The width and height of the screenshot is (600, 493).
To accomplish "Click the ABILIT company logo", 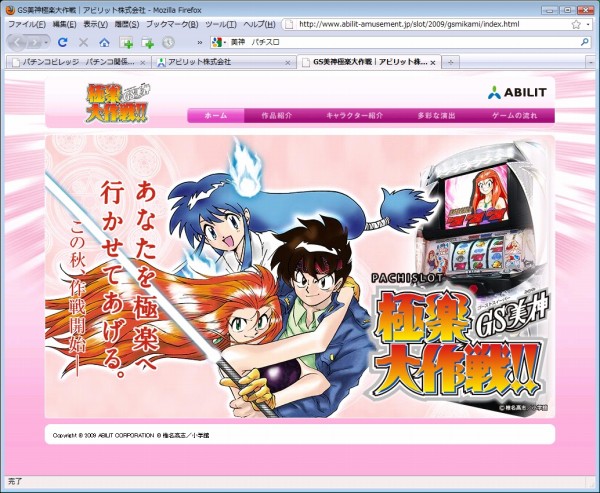I will [517, 92].
